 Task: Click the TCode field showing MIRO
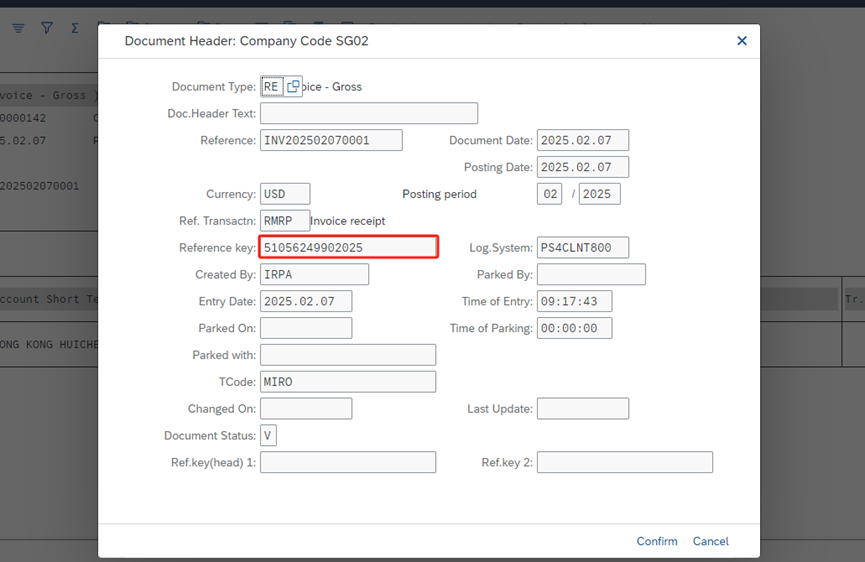(x=347, y=381)
